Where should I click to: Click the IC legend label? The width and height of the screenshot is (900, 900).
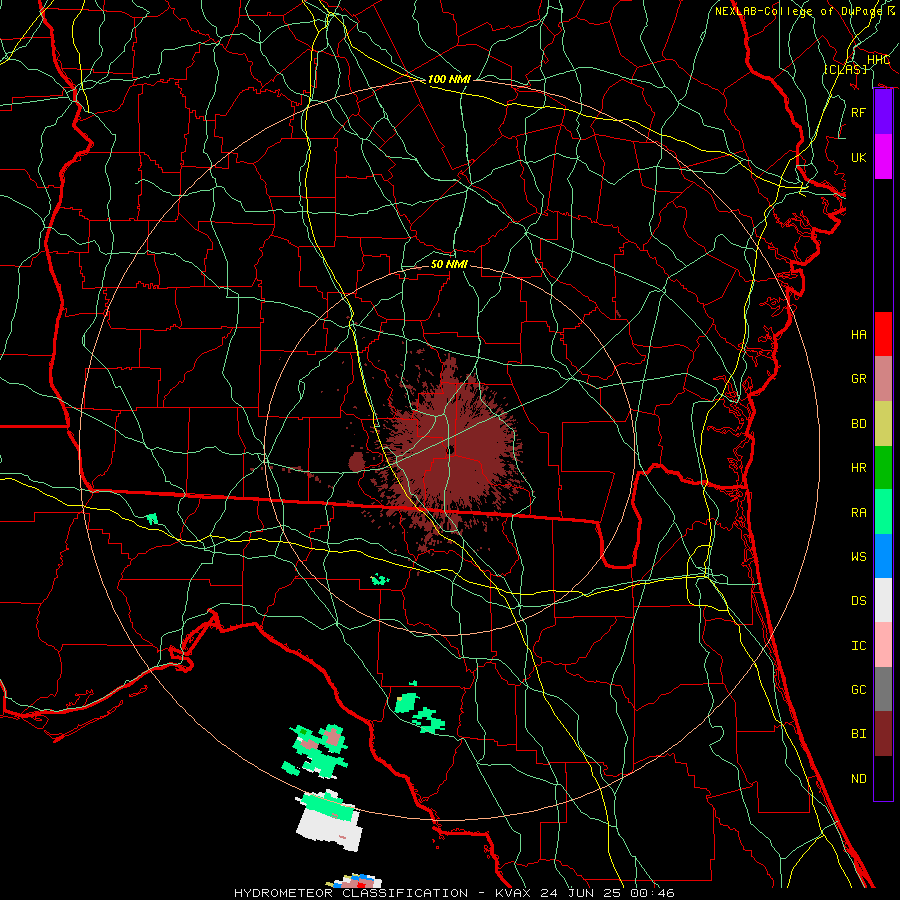(858, 645)
